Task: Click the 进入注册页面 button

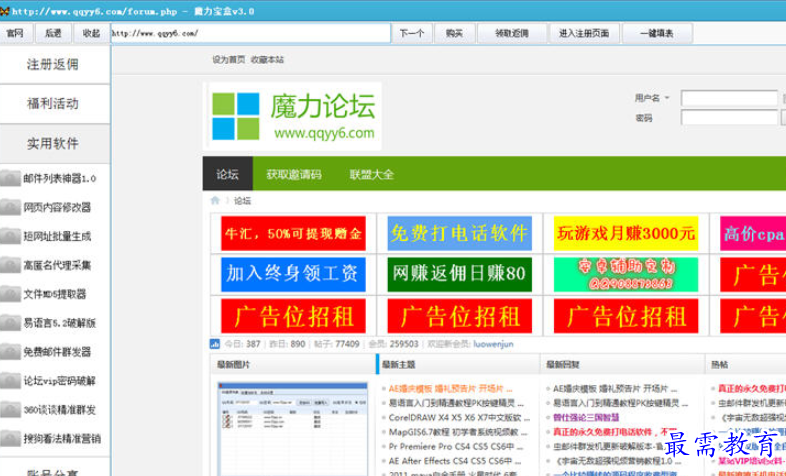Action: click(x=584, y=33)
